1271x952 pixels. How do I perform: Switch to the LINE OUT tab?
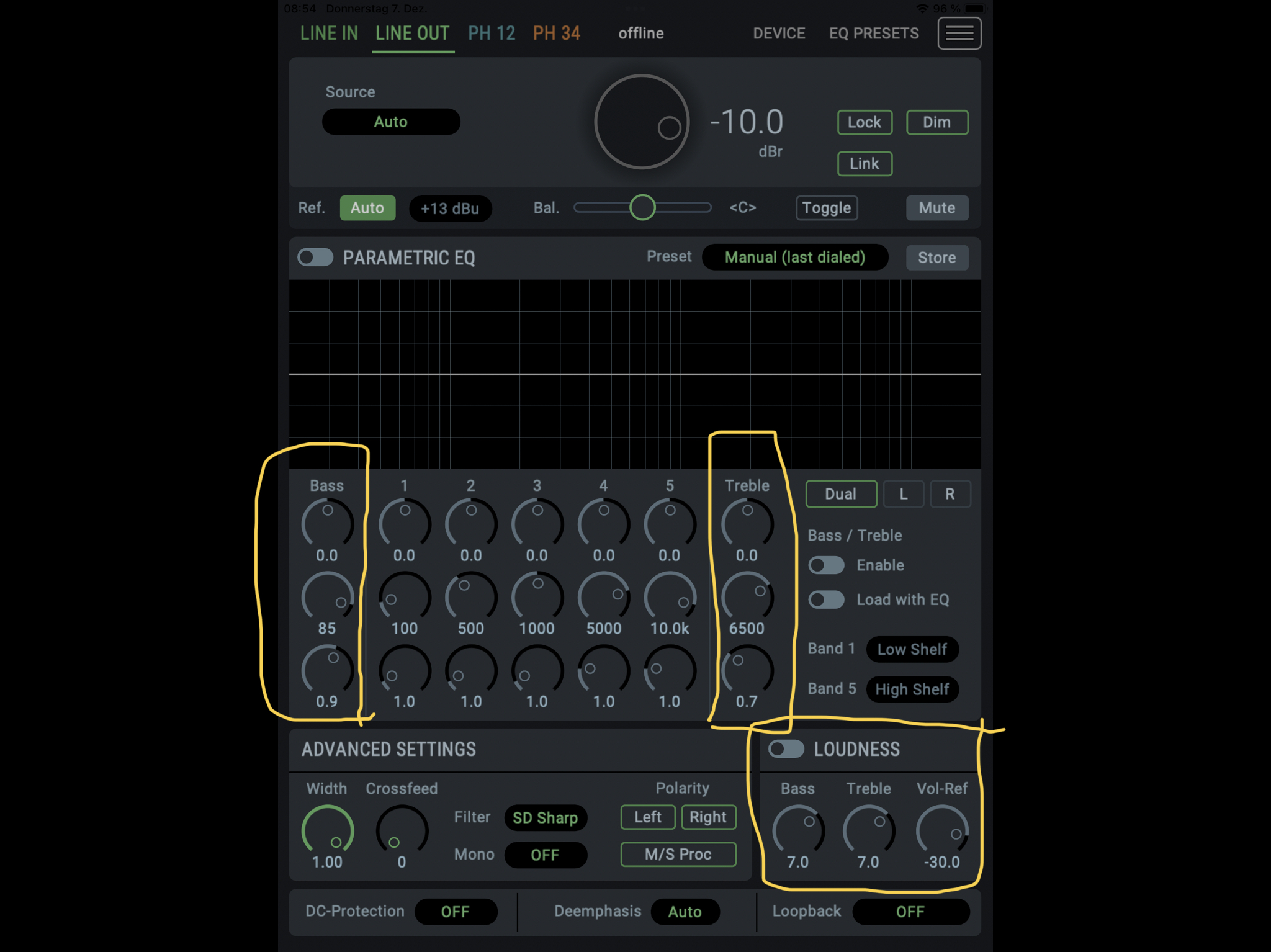[413, 34]
